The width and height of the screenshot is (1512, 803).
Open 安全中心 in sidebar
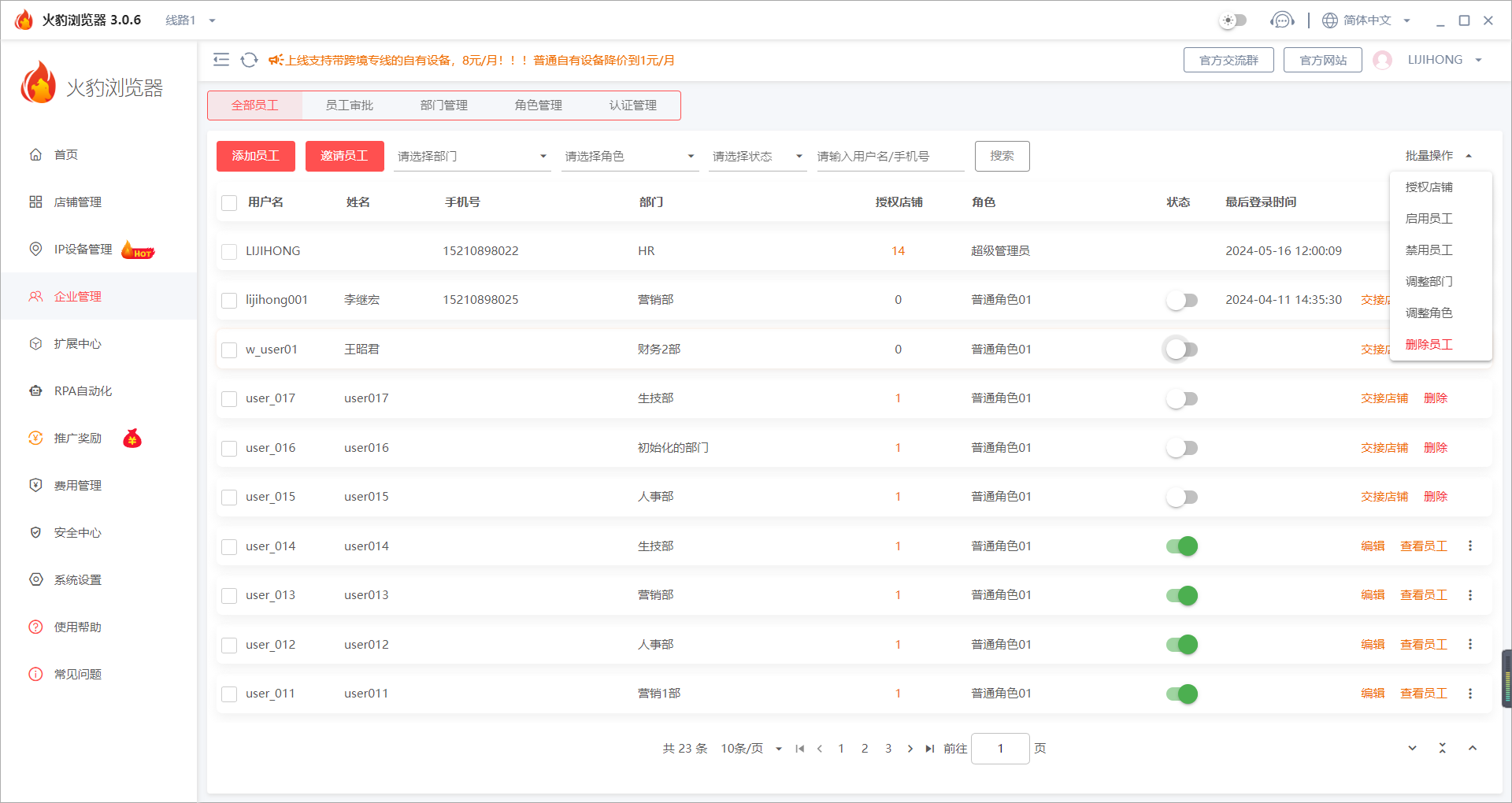point(98,532)
